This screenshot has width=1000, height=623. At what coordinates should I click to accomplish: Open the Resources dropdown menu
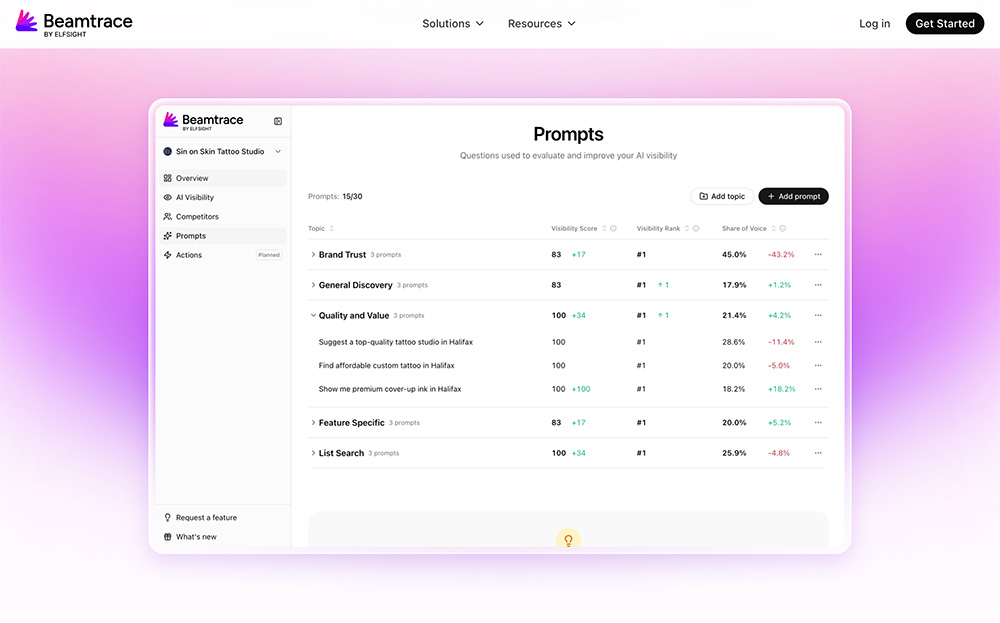(541, 24)
